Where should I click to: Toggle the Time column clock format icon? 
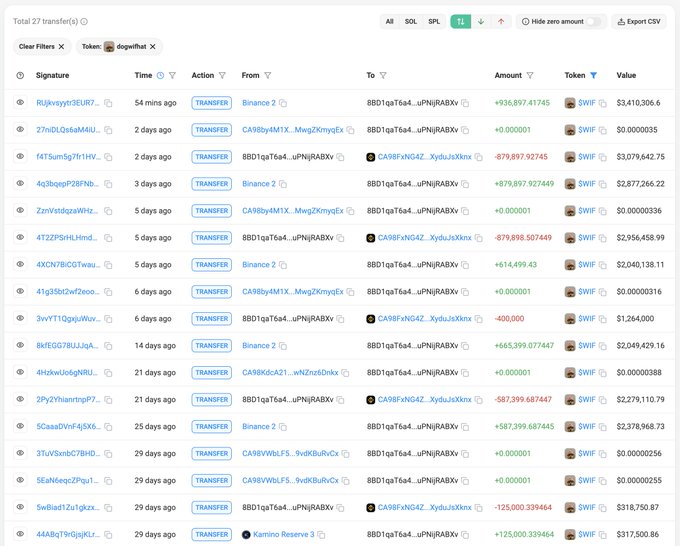click(x=160, y=75)
